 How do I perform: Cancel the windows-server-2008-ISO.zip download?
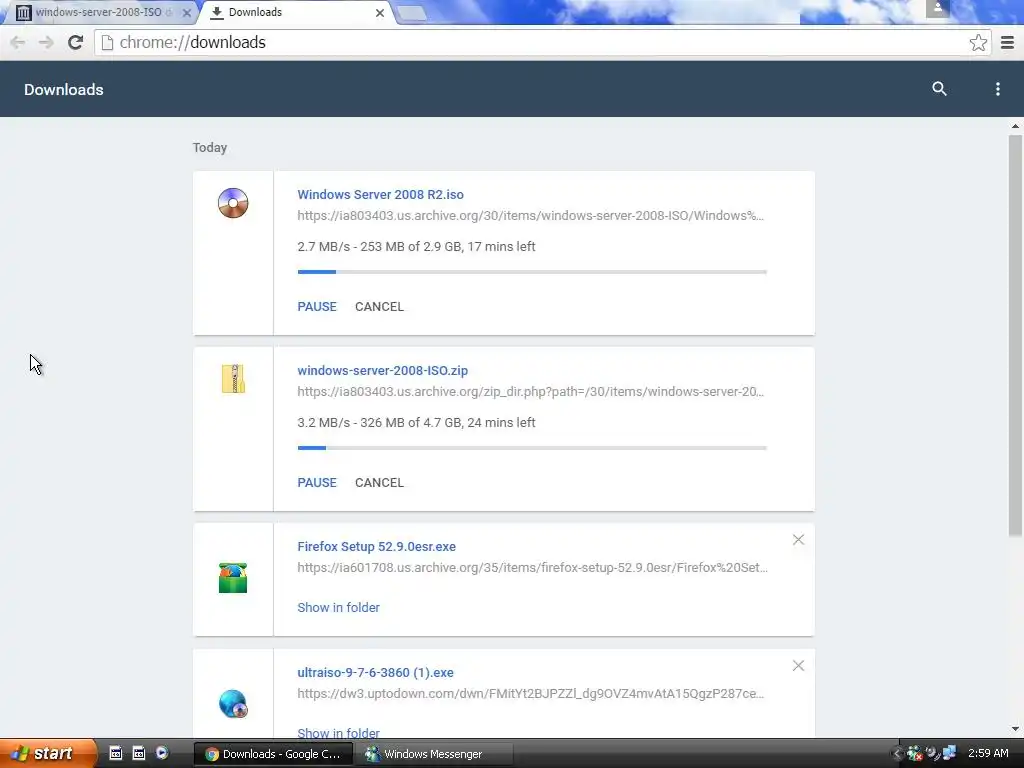point(379,483)
